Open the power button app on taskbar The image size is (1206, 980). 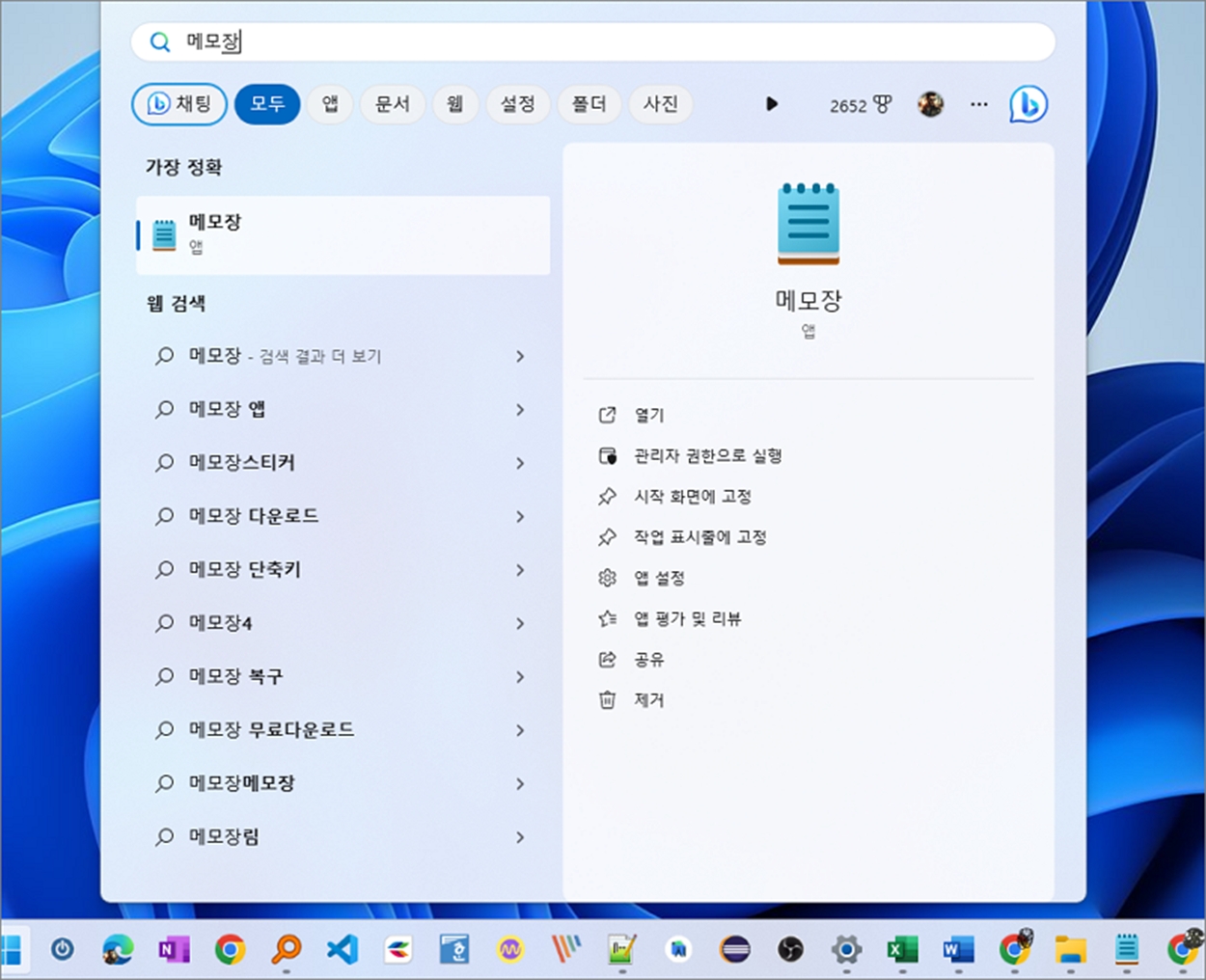click(x=63, y=949)
